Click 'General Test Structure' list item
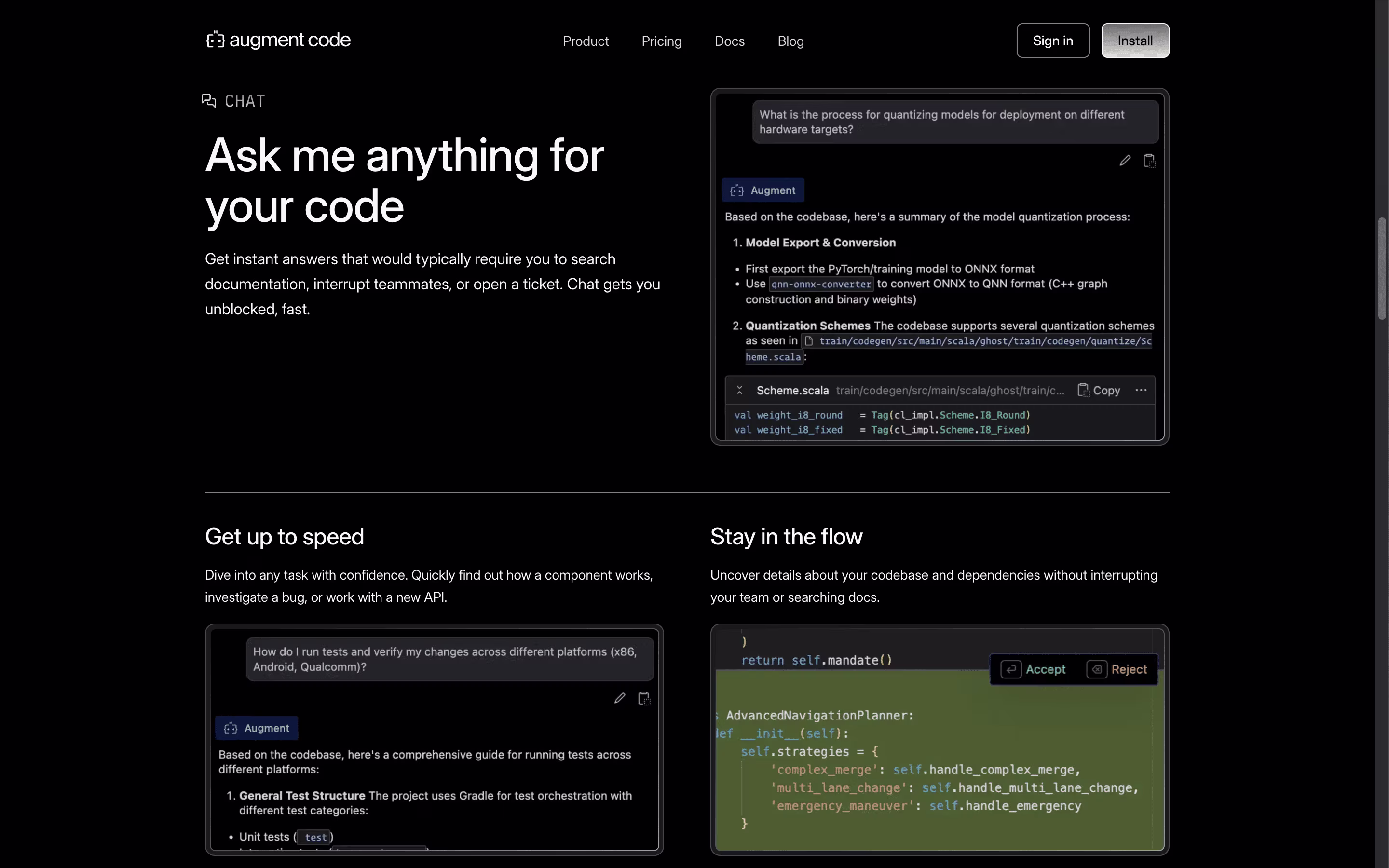 (302, 796)
